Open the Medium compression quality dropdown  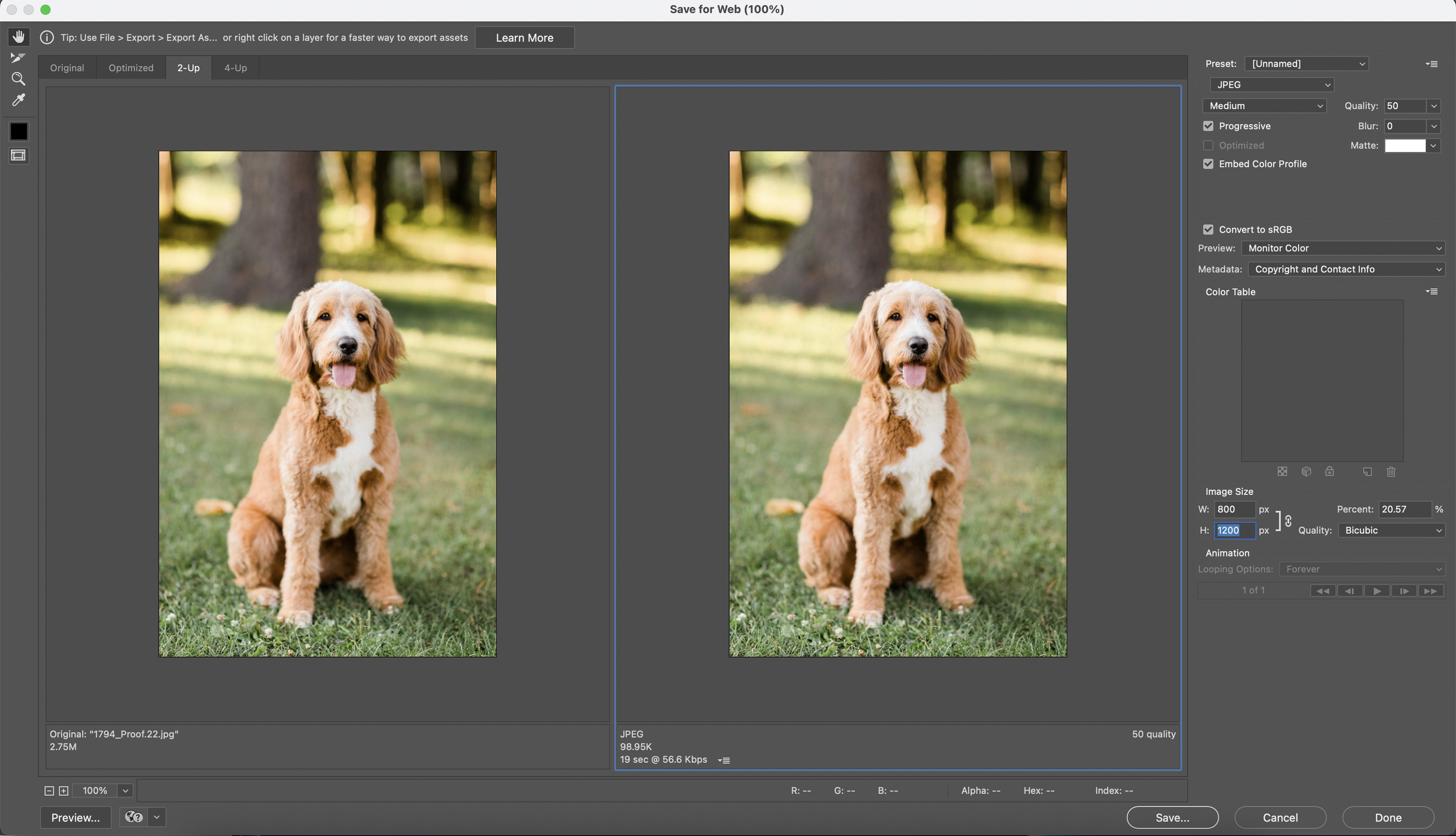(x=1264, y=105)
